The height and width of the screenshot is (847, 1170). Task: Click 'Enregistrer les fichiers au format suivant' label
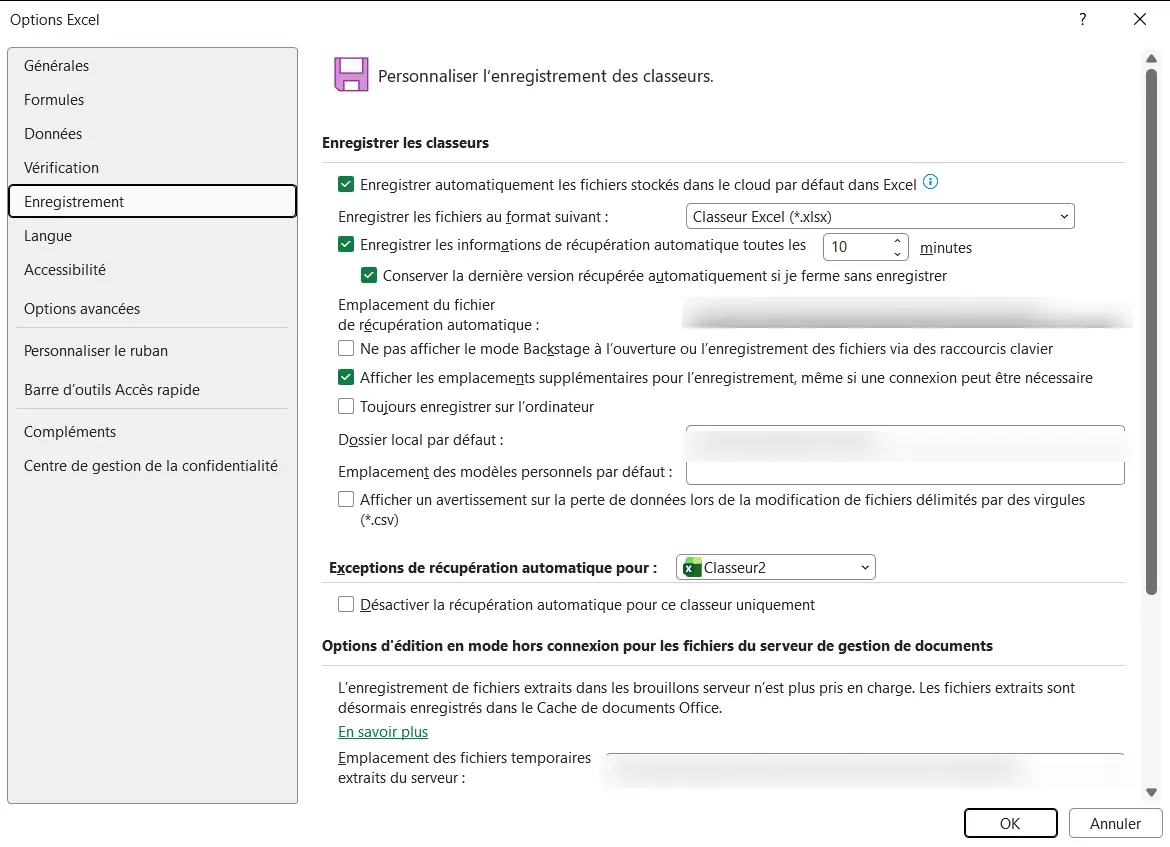[473, 217]
